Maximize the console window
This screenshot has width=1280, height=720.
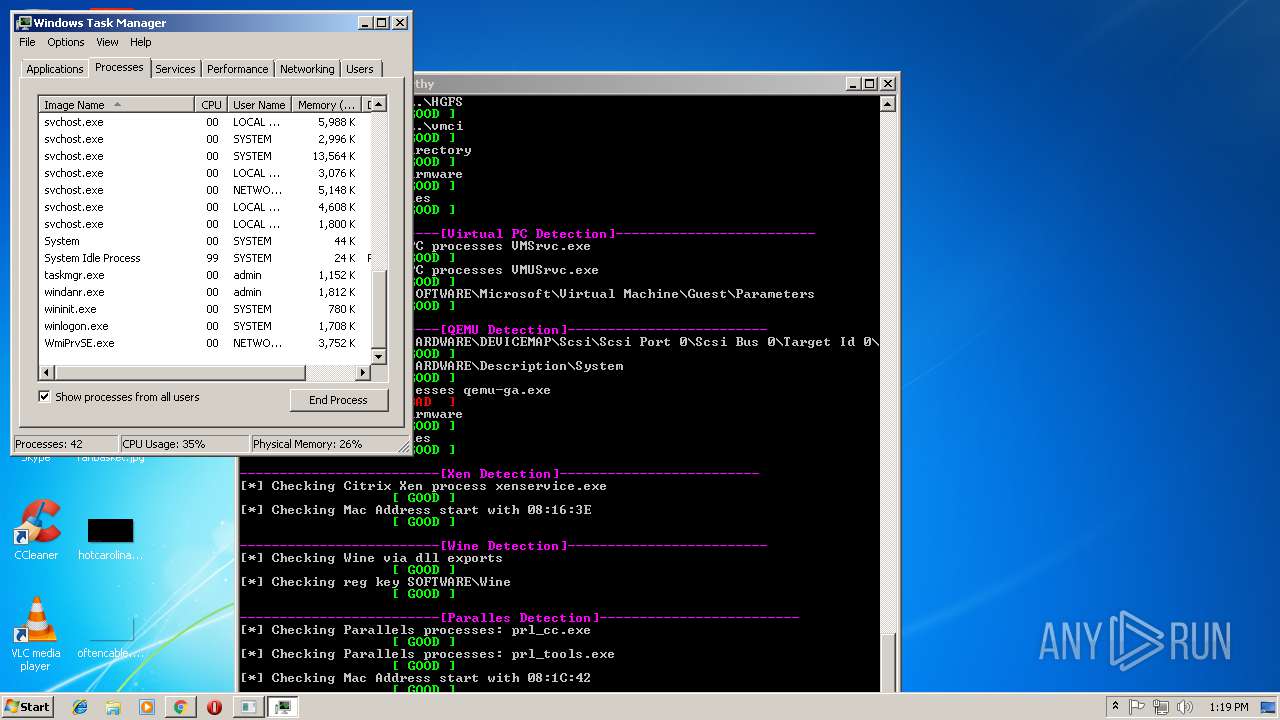(869, 84)
